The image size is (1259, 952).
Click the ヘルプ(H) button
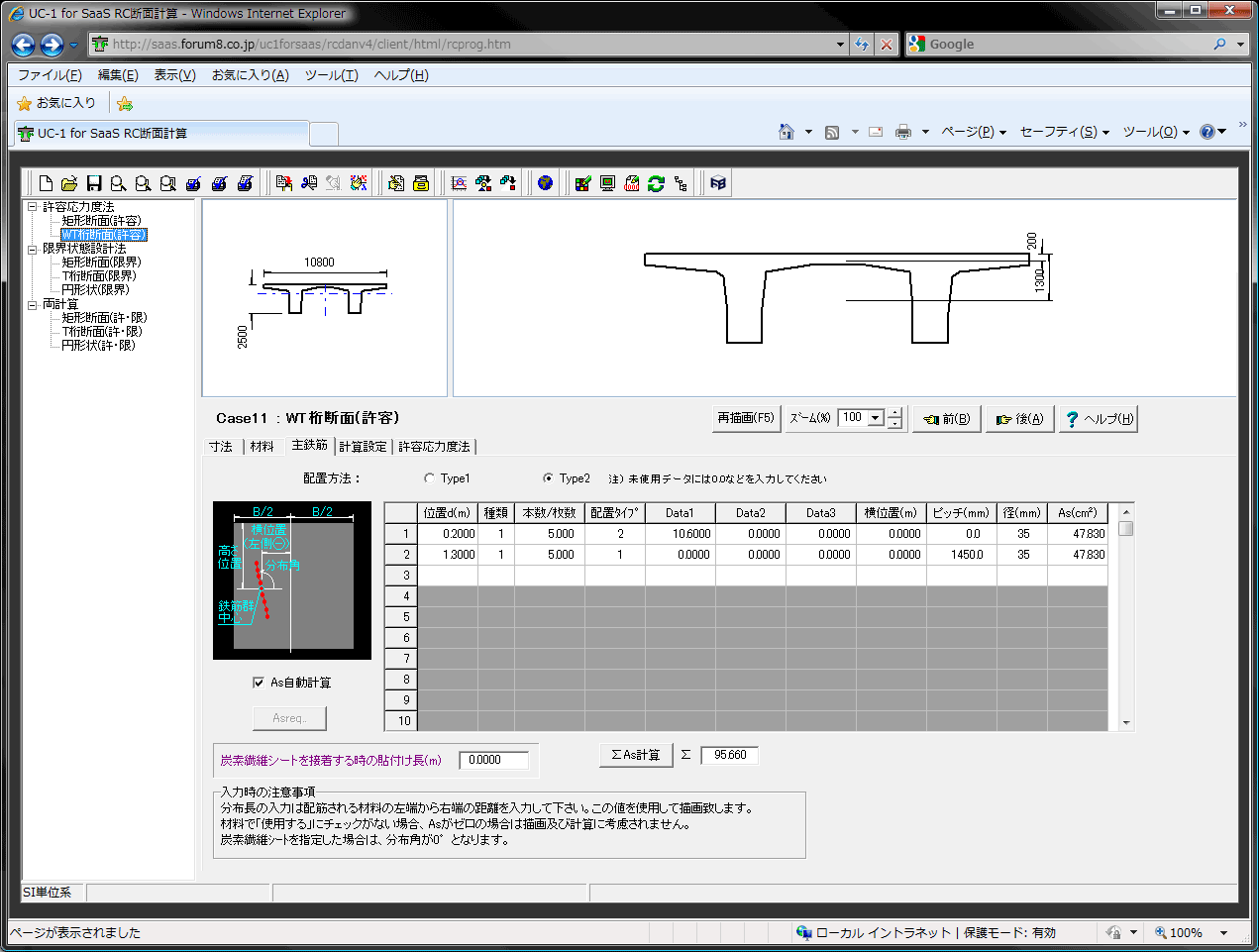pos(1098,419)
